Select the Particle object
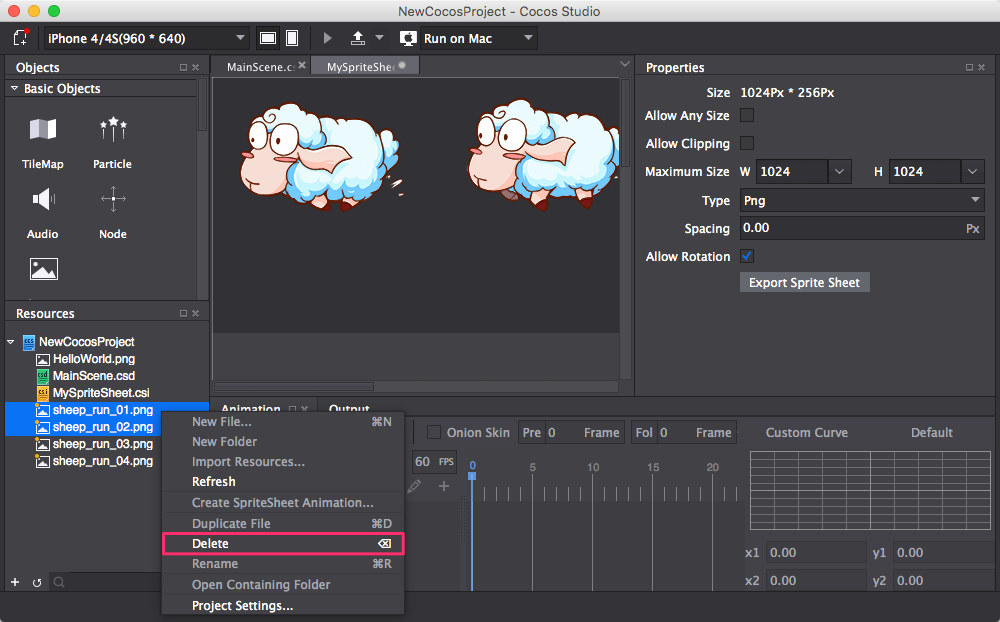 112,144
